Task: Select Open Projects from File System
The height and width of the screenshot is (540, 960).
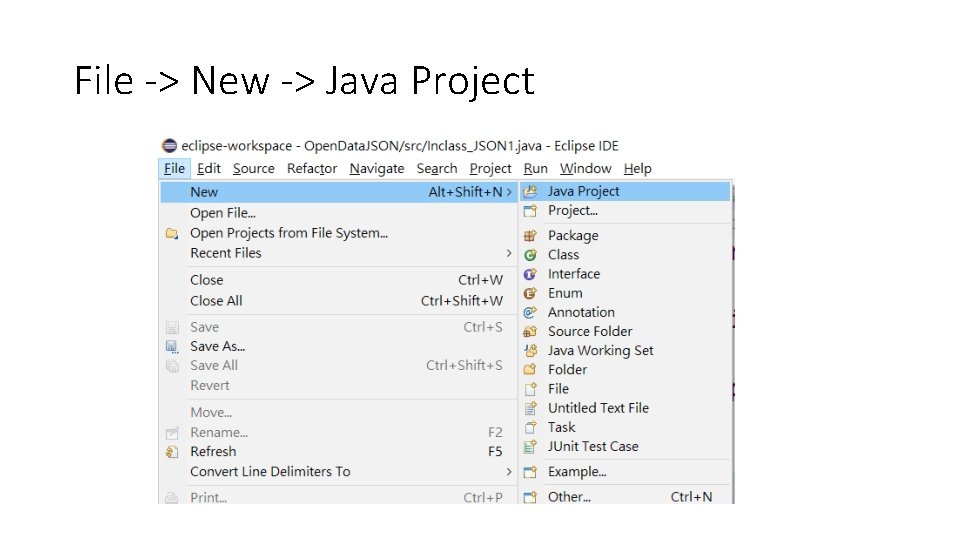Action: click(x=288, y=233)
